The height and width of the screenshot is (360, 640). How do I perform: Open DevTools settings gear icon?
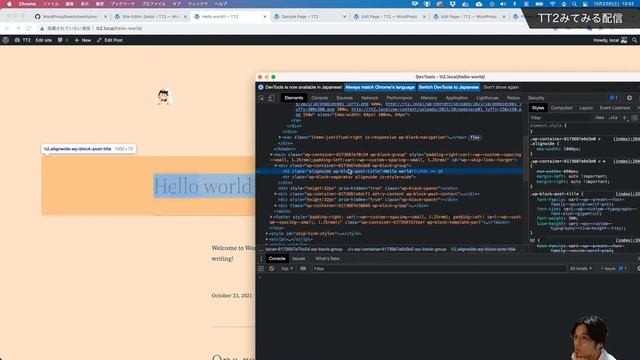[x=629, y=98]
